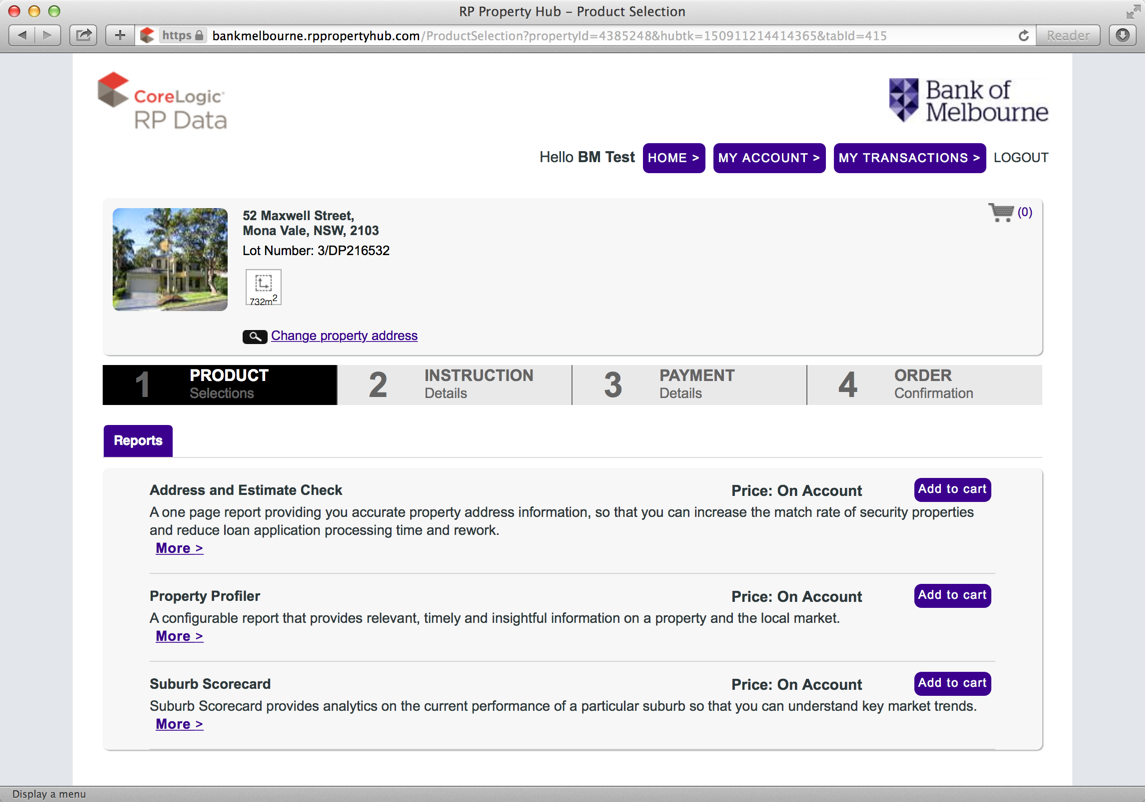The image size is (1145, 802).
Task: Click the Property Profiler title
Action: [x=204, y=596]
